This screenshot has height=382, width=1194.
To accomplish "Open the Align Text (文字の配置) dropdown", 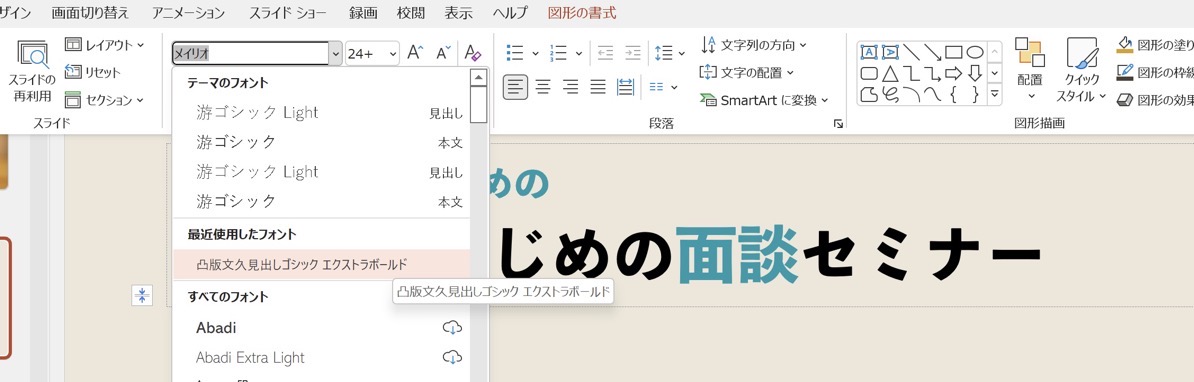I will pos(747,72).
